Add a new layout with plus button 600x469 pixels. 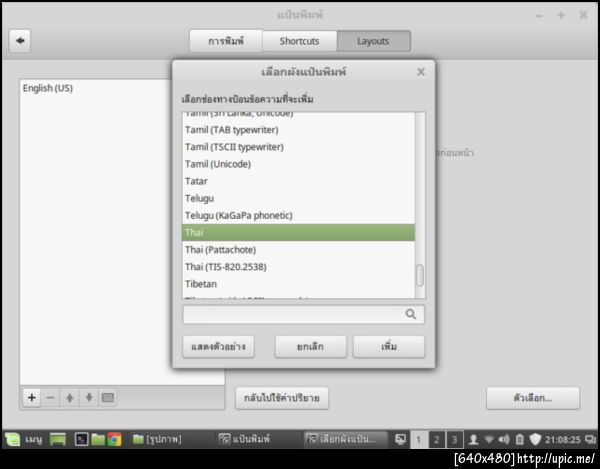(32, 397)
